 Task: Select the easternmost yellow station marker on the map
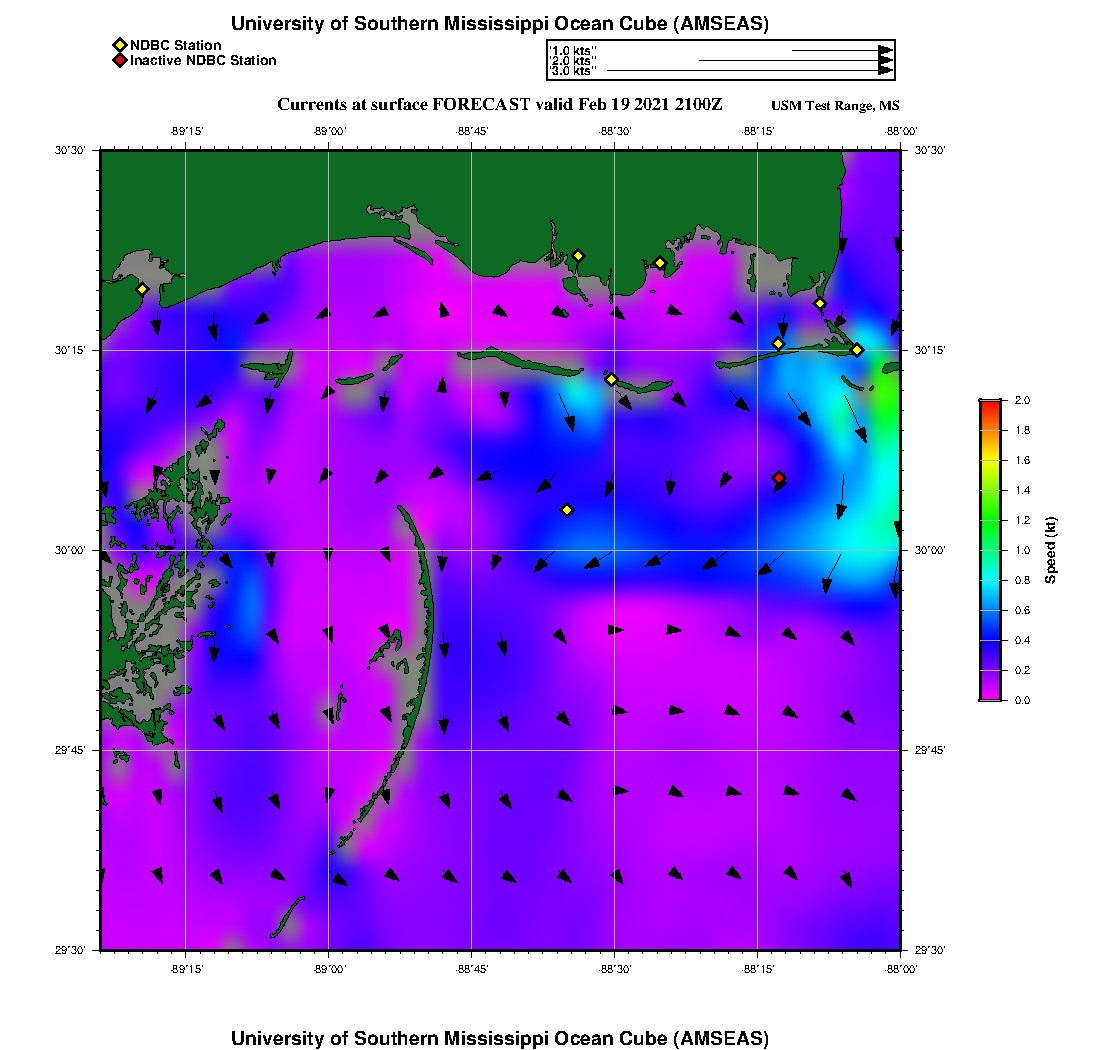(x=857, y=349)
